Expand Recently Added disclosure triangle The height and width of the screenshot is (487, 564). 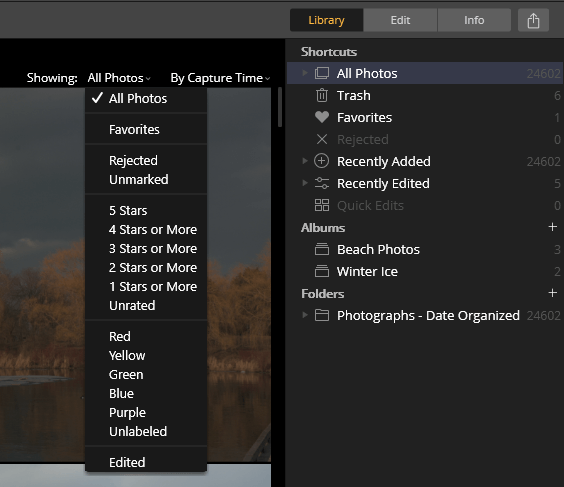pos(305,161)
